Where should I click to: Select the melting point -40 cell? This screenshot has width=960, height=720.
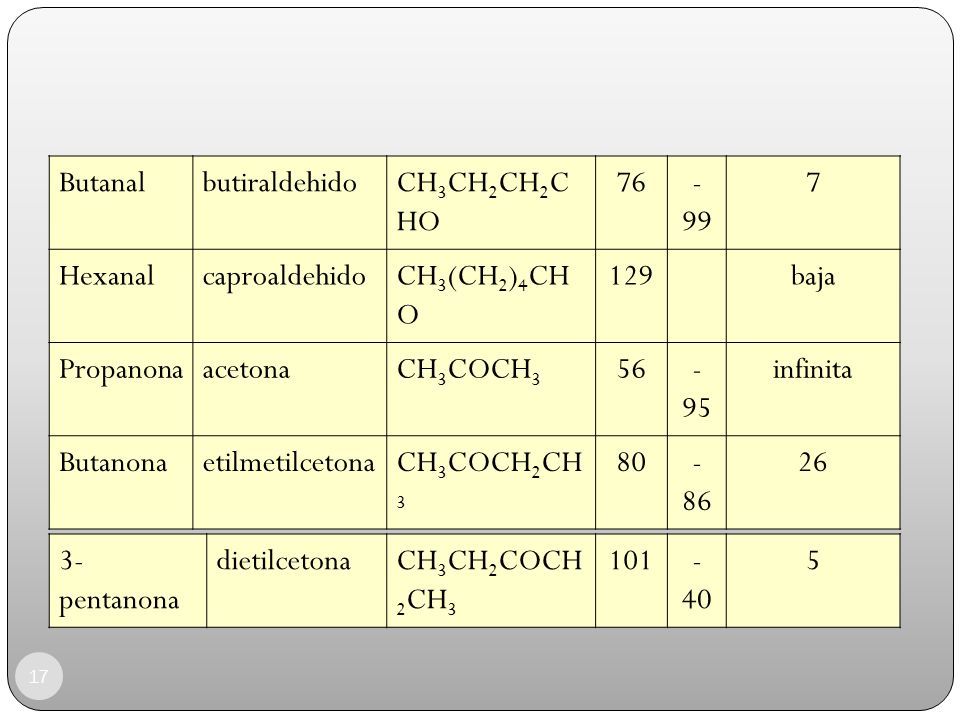coord(697,580)
